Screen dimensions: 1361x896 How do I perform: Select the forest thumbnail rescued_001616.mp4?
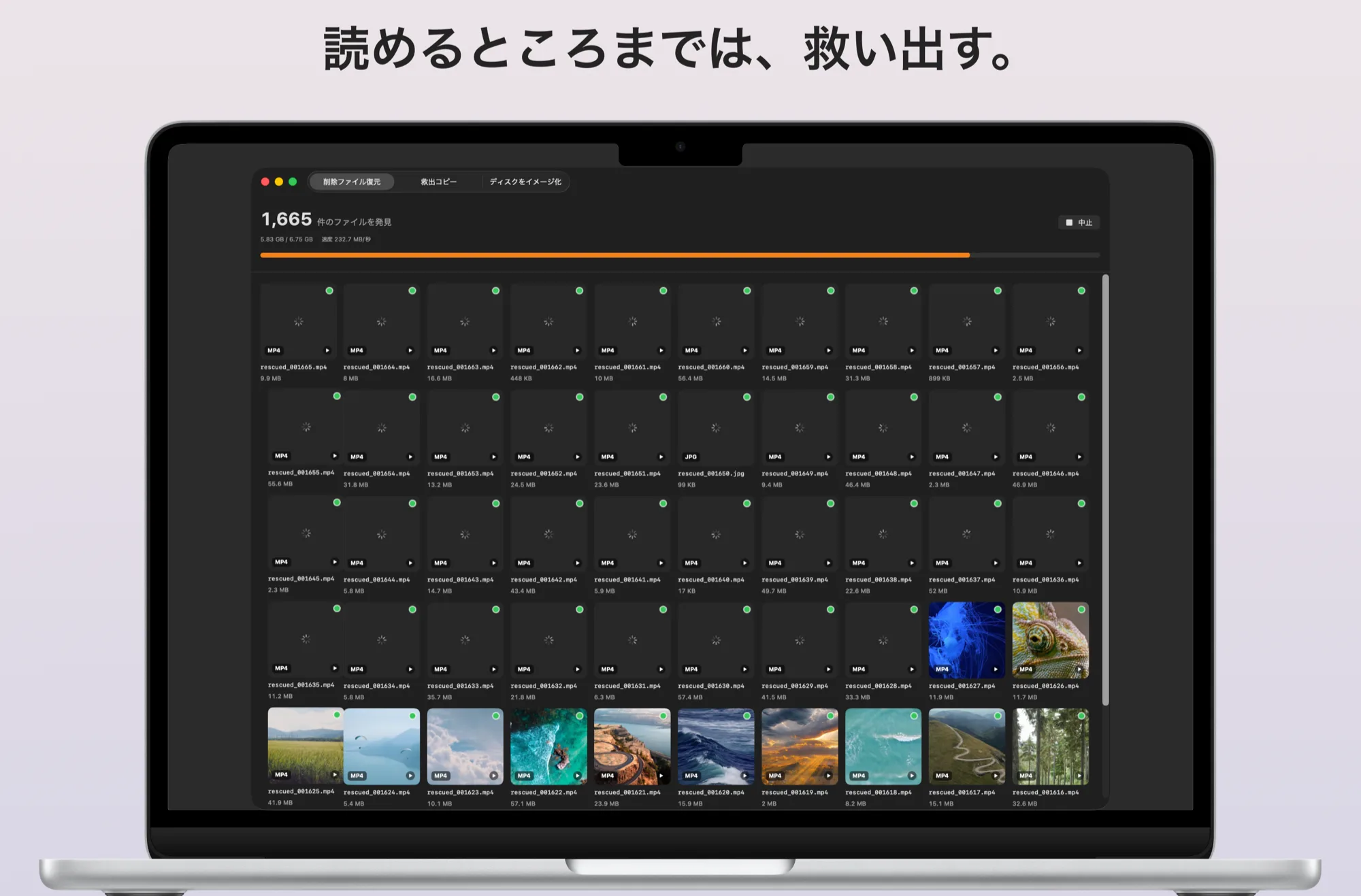[1050, 746]
